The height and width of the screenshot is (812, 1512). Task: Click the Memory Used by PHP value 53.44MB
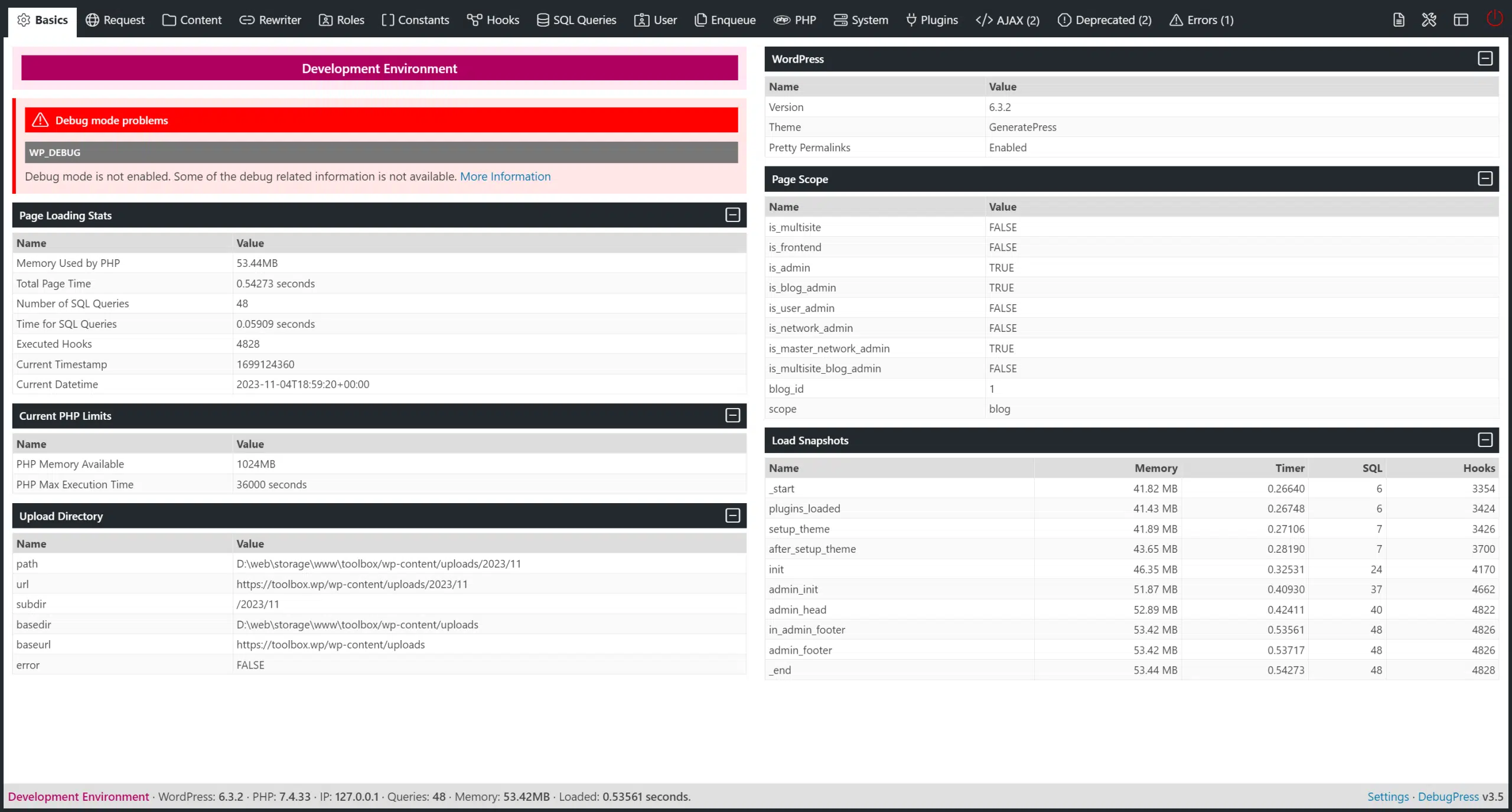click(x=257, y=263)
